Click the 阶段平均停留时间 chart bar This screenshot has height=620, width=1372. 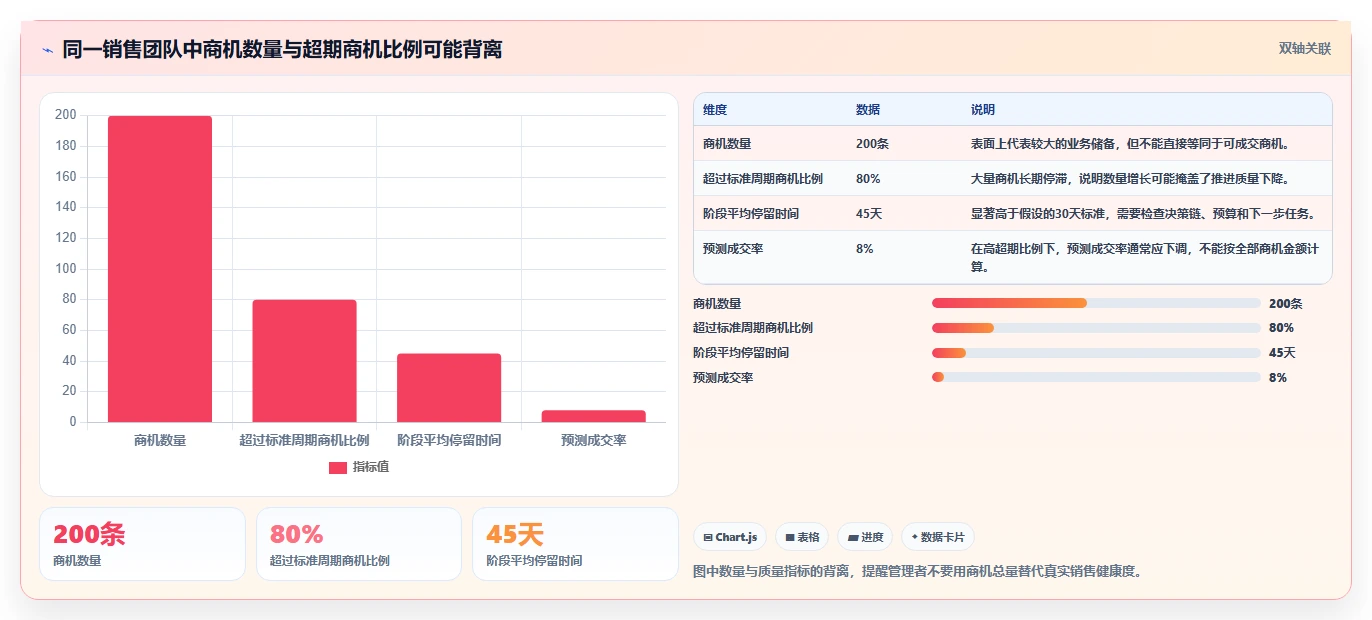tap(449, 388)
